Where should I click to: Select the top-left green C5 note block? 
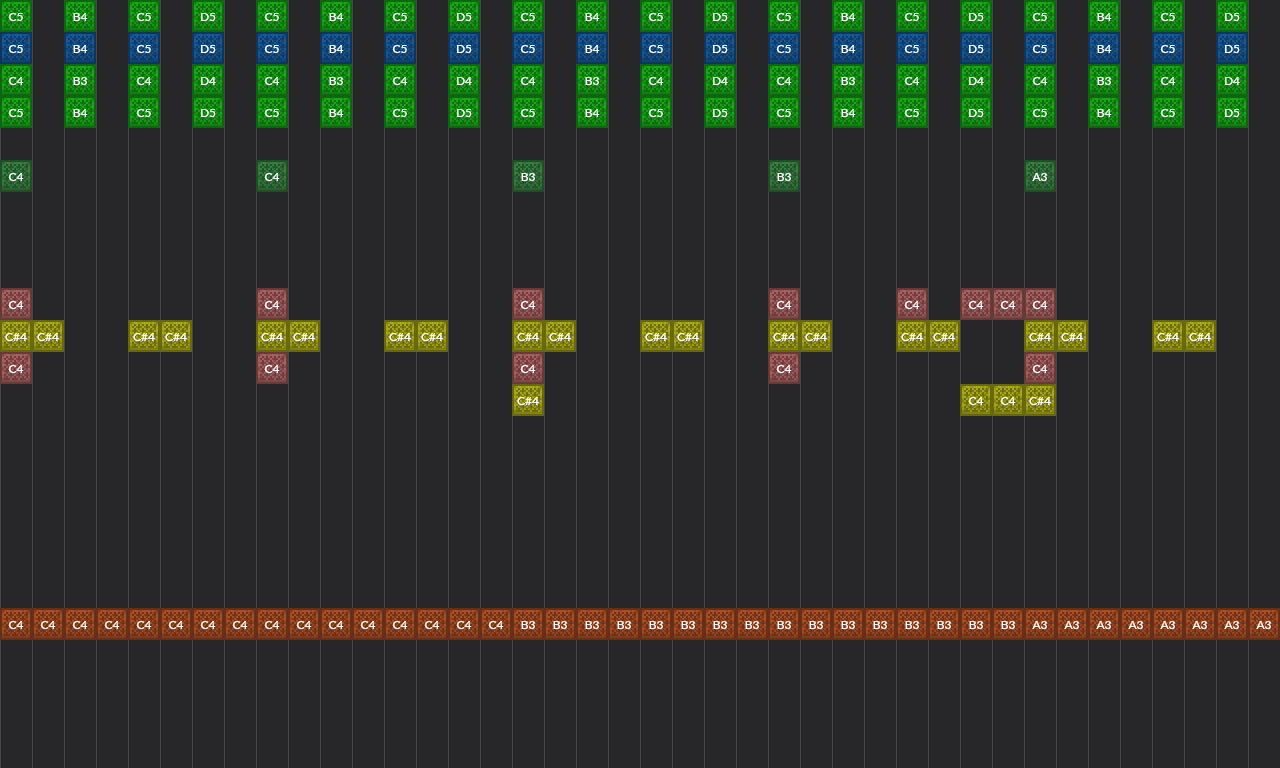[16, 17]
